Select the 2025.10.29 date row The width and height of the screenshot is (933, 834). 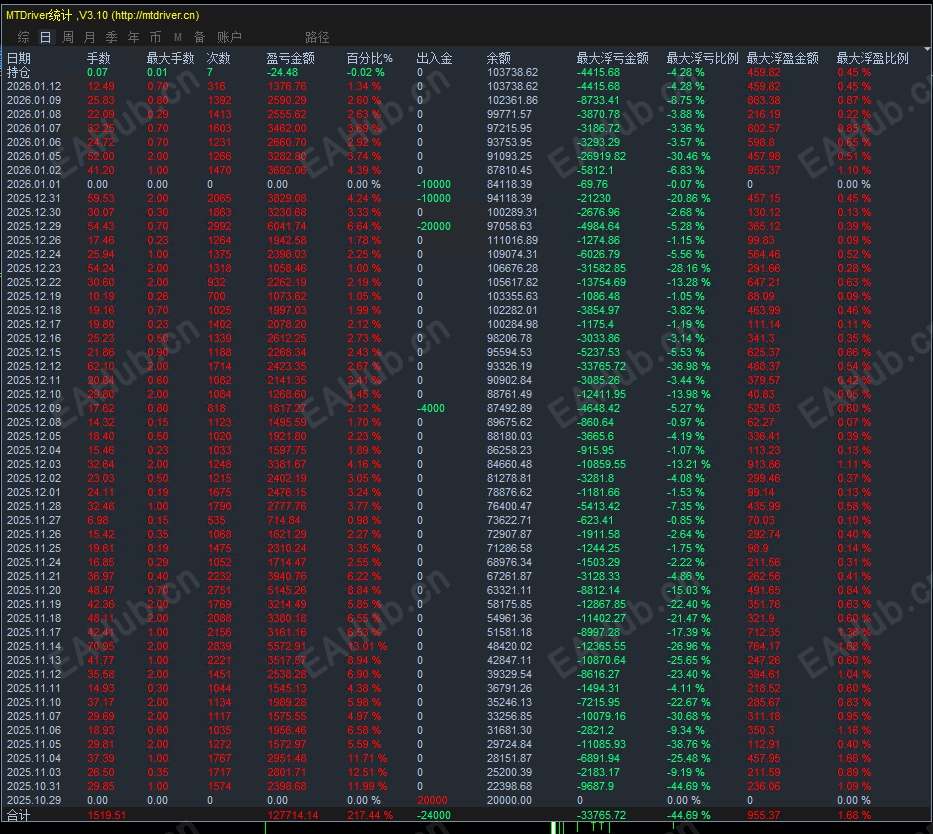coord(34,800)
